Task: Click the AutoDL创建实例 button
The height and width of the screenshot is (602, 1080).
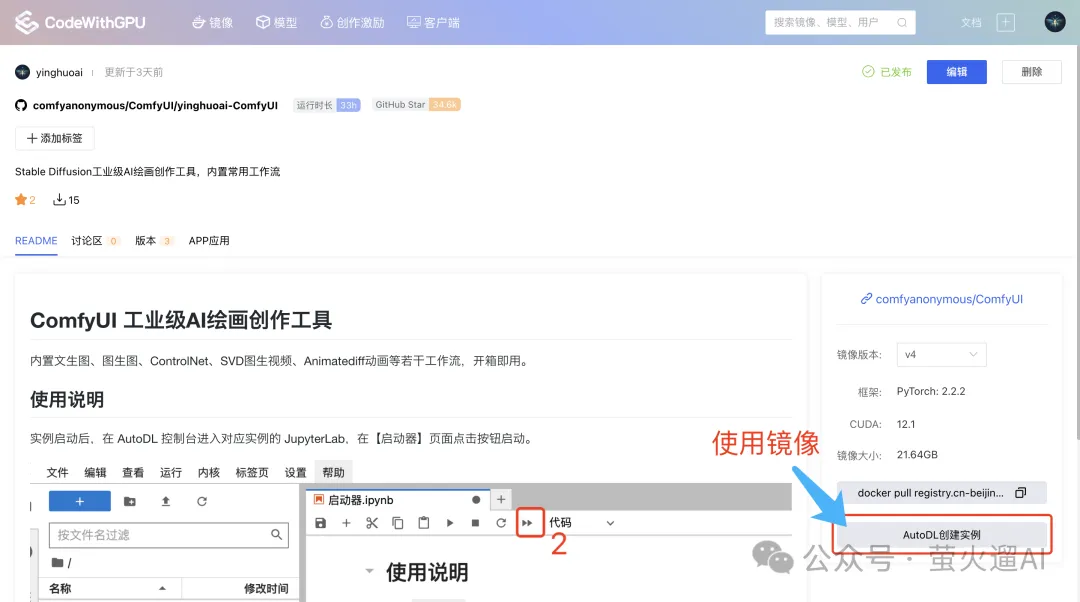Action: tap(941, 534)
